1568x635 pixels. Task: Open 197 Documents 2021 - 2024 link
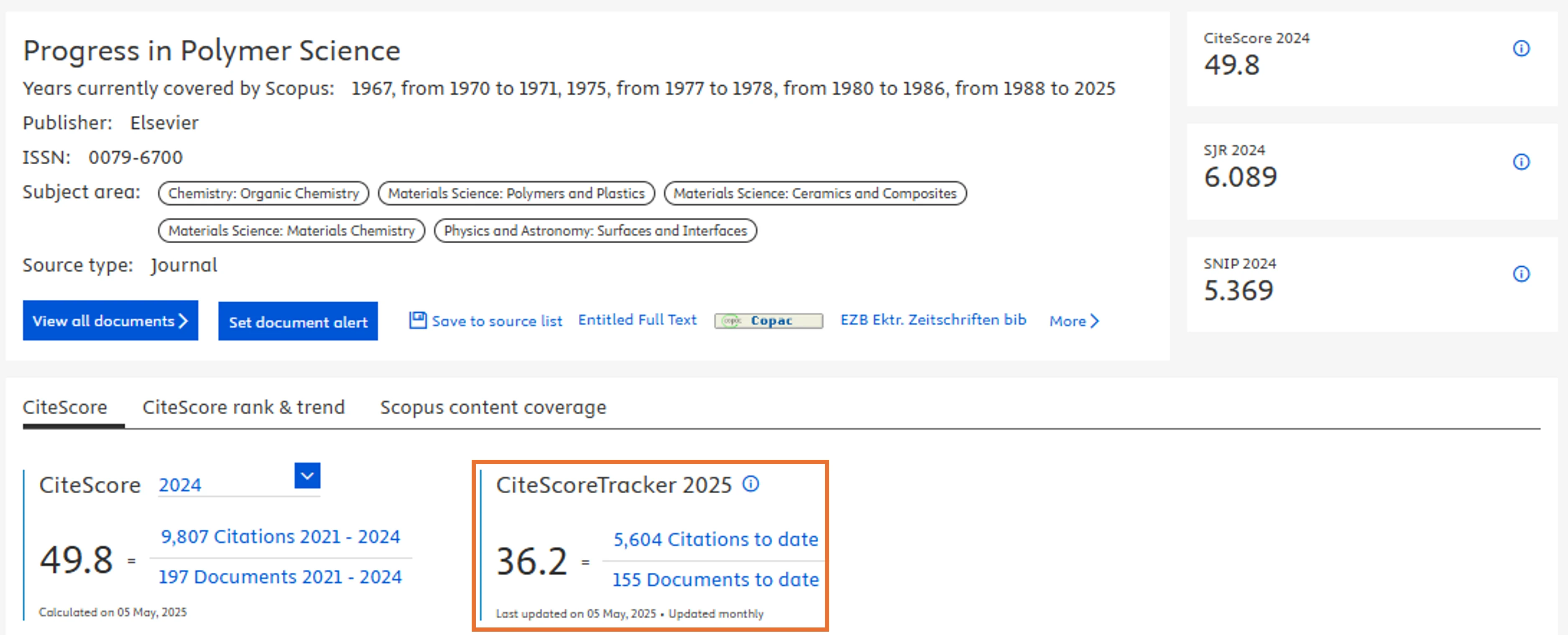click(x=280, y=577)
